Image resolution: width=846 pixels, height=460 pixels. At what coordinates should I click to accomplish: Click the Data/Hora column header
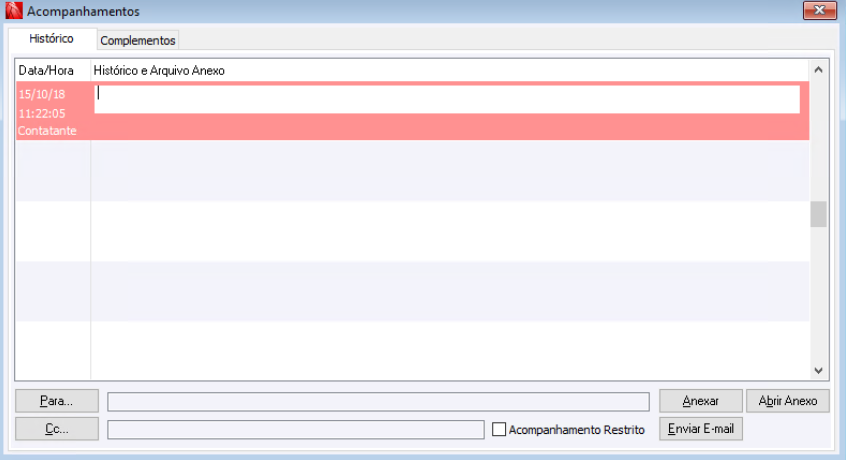[46, 71]
